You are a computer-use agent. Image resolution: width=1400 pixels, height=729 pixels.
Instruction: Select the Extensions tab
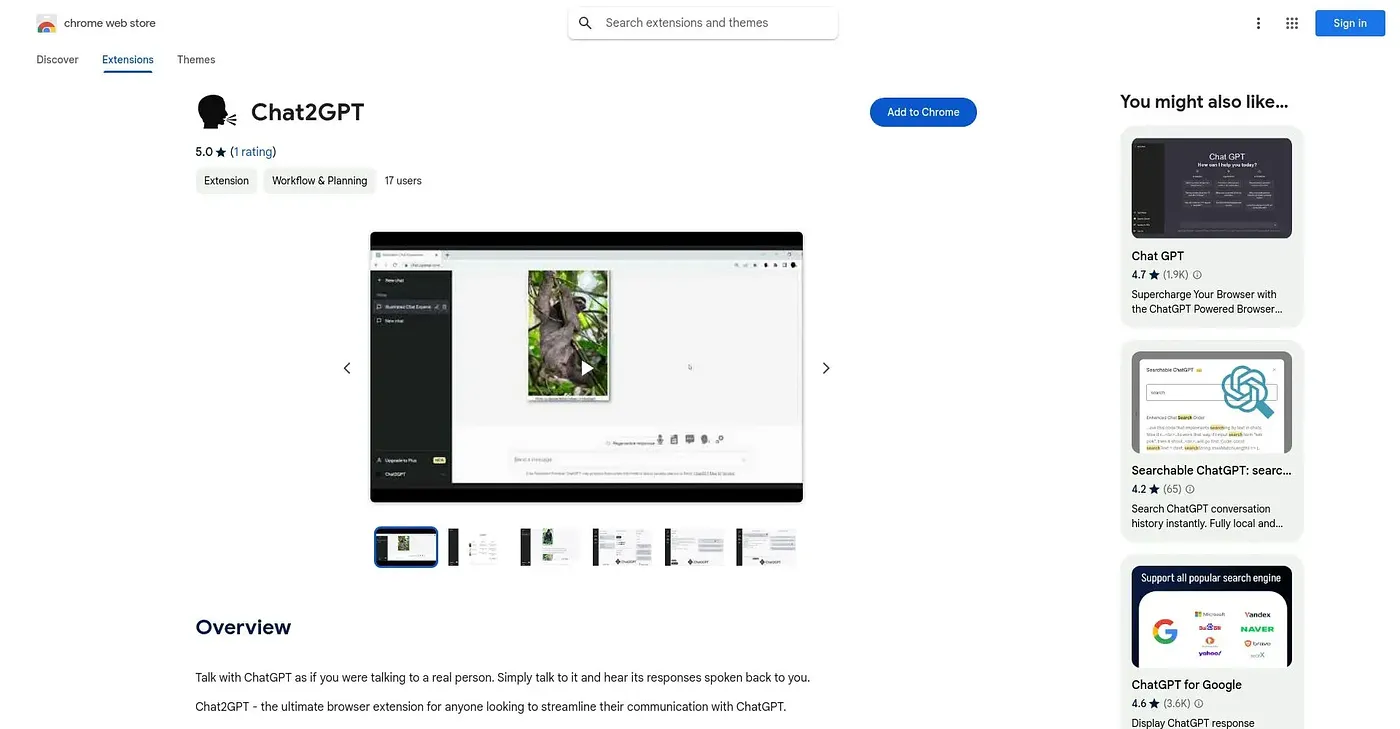coord(128,60)
